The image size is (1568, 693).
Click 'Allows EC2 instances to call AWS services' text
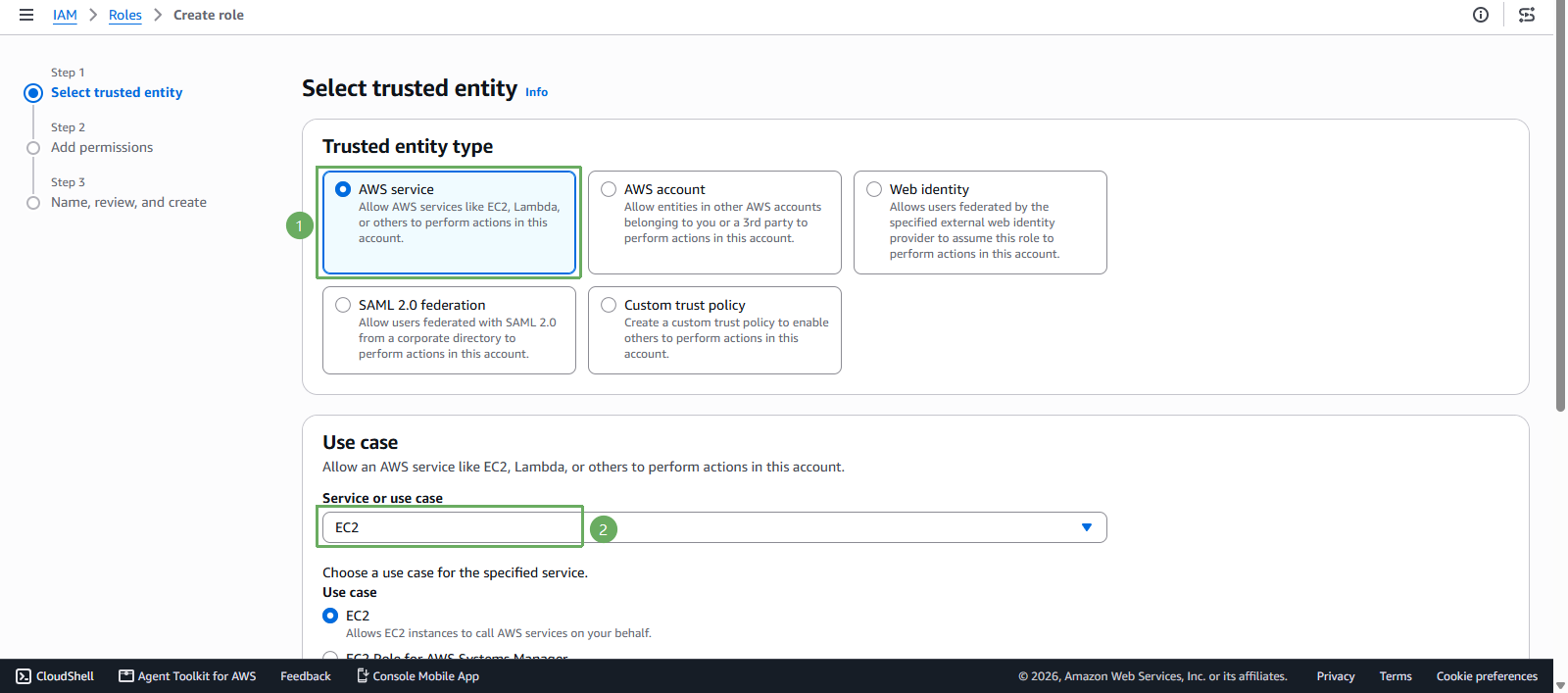coord(499,633)
